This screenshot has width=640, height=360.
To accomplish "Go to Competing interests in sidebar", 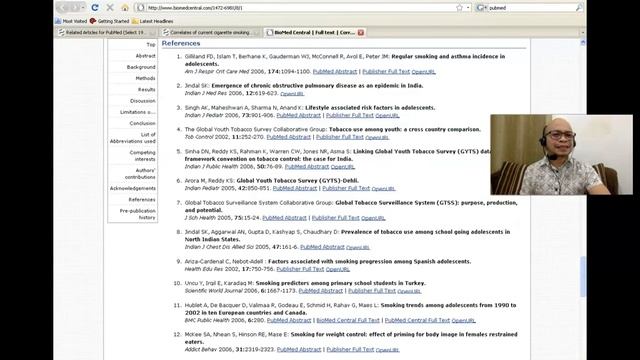I will pyautogui.click(x=142, y=156).
